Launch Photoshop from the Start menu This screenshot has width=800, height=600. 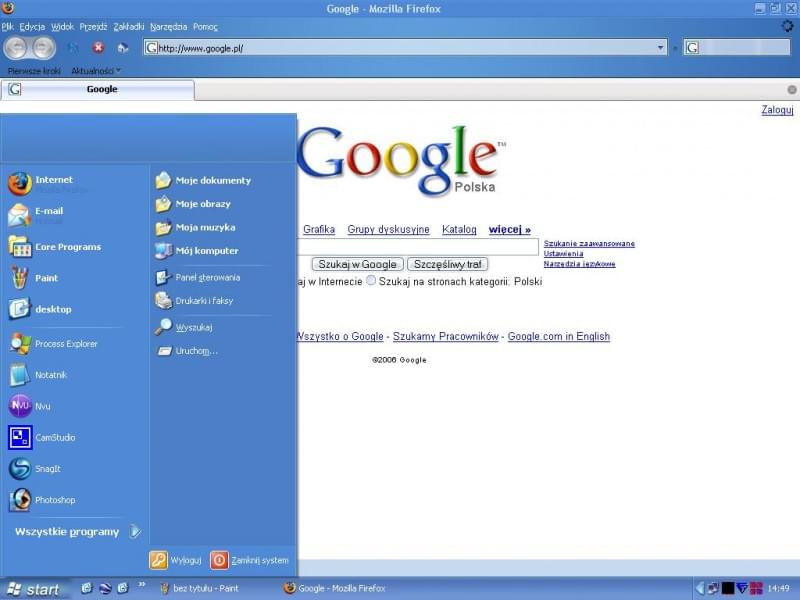(x=42, y=499)
